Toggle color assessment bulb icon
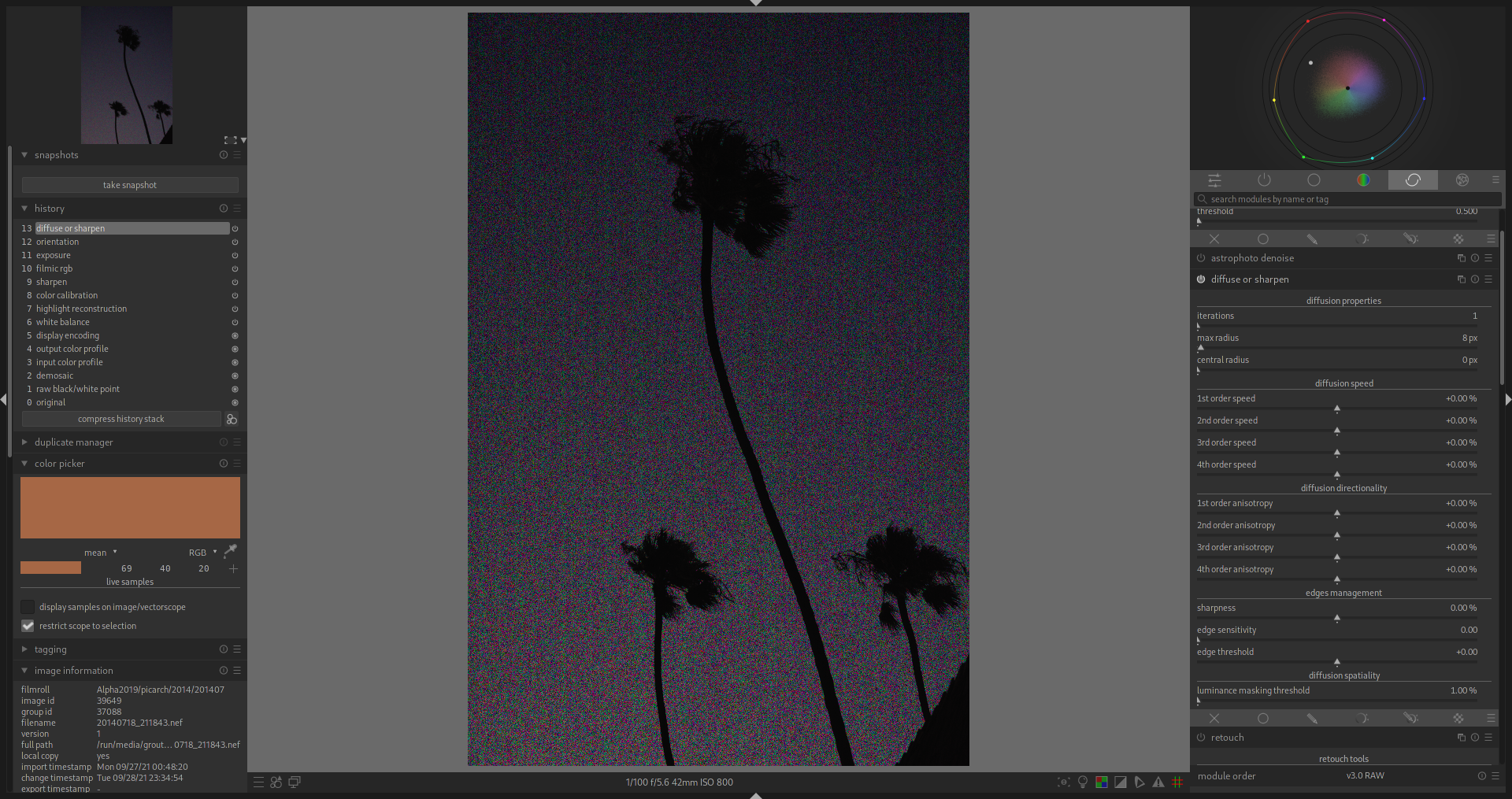The image size is (1512, 799). [1083, 782]
